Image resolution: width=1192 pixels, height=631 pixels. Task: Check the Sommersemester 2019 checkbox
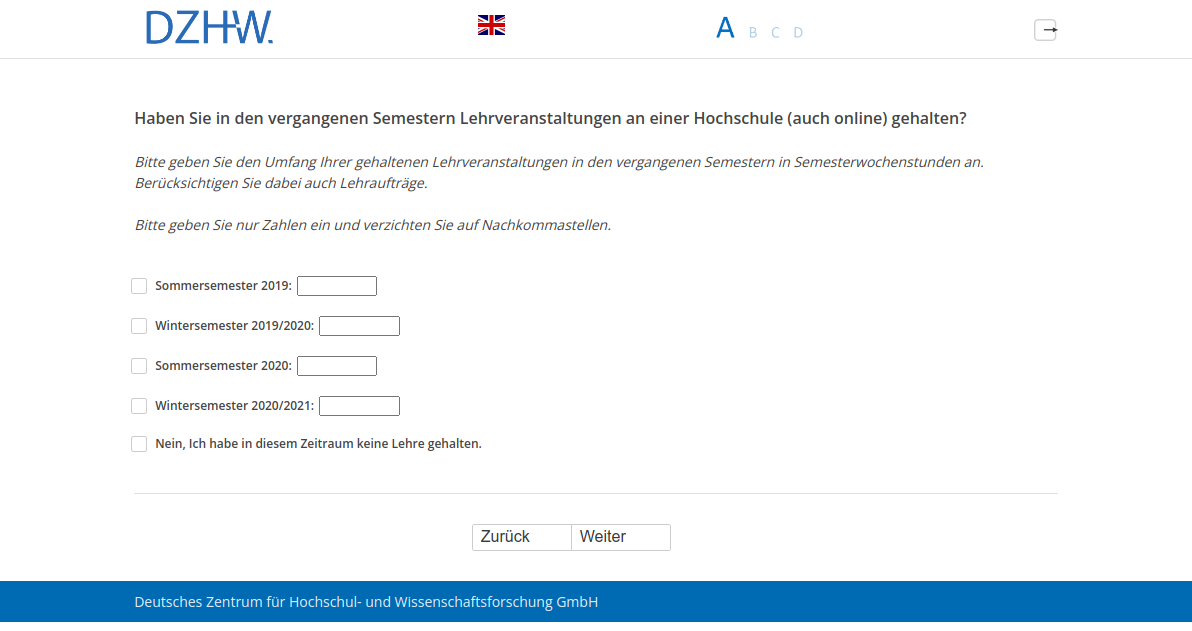(x=139, y=286)
